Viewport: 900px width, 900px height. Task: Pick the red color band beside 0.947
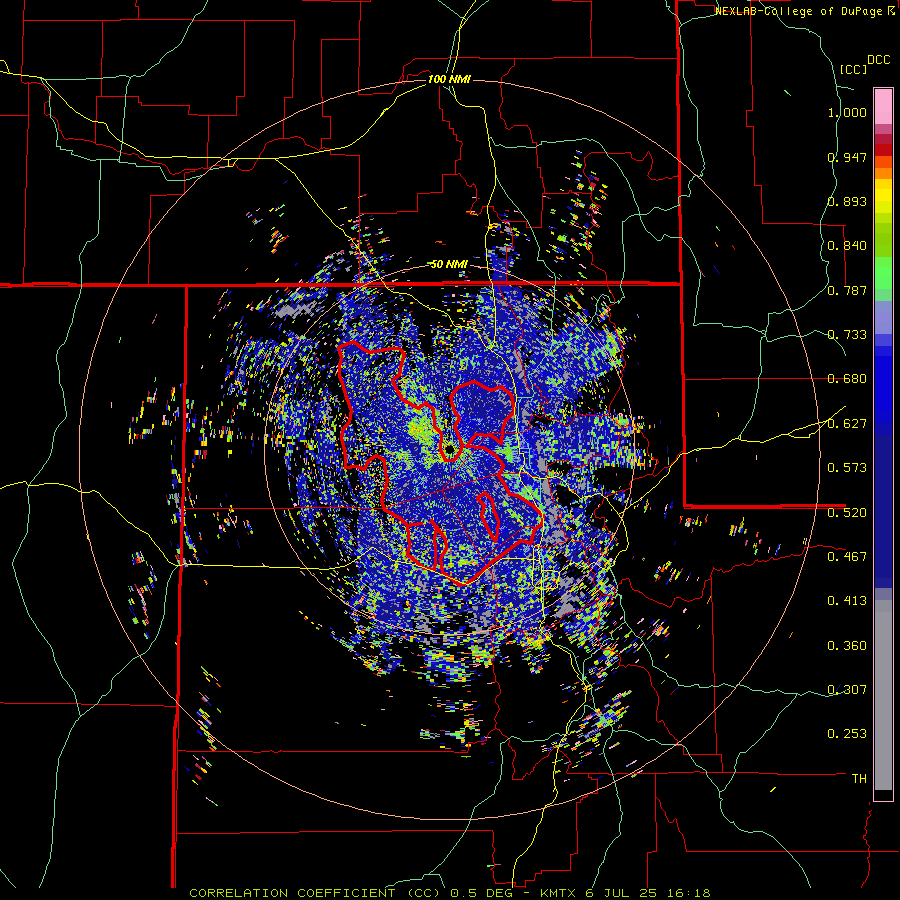[883, 150]
